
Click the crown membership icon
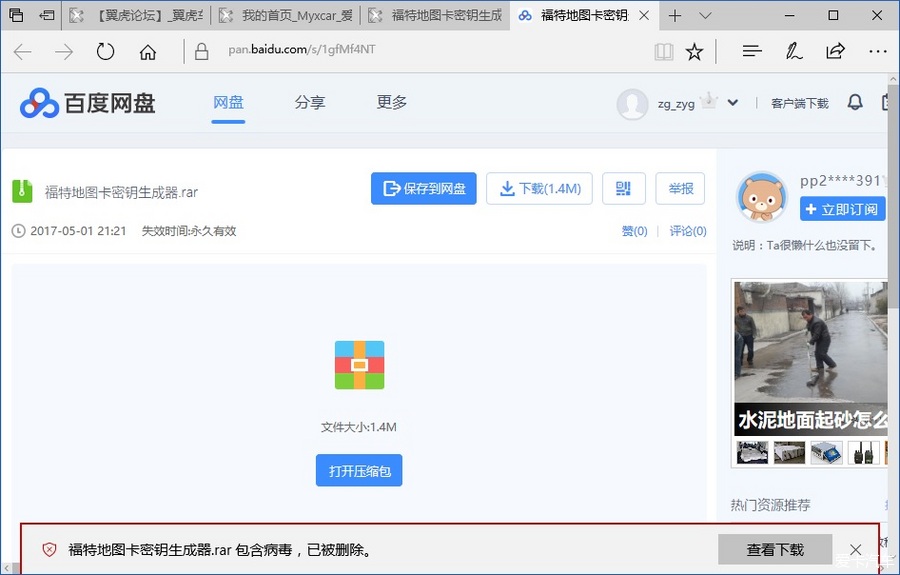click(709, 100)
